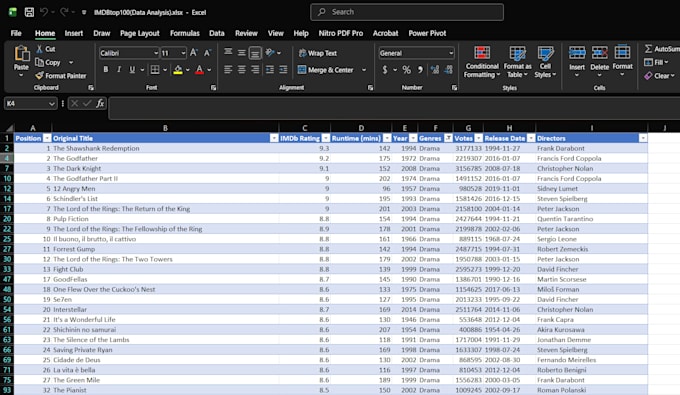
Task: Activate the Format Painter brush
Action: (61, 76)
